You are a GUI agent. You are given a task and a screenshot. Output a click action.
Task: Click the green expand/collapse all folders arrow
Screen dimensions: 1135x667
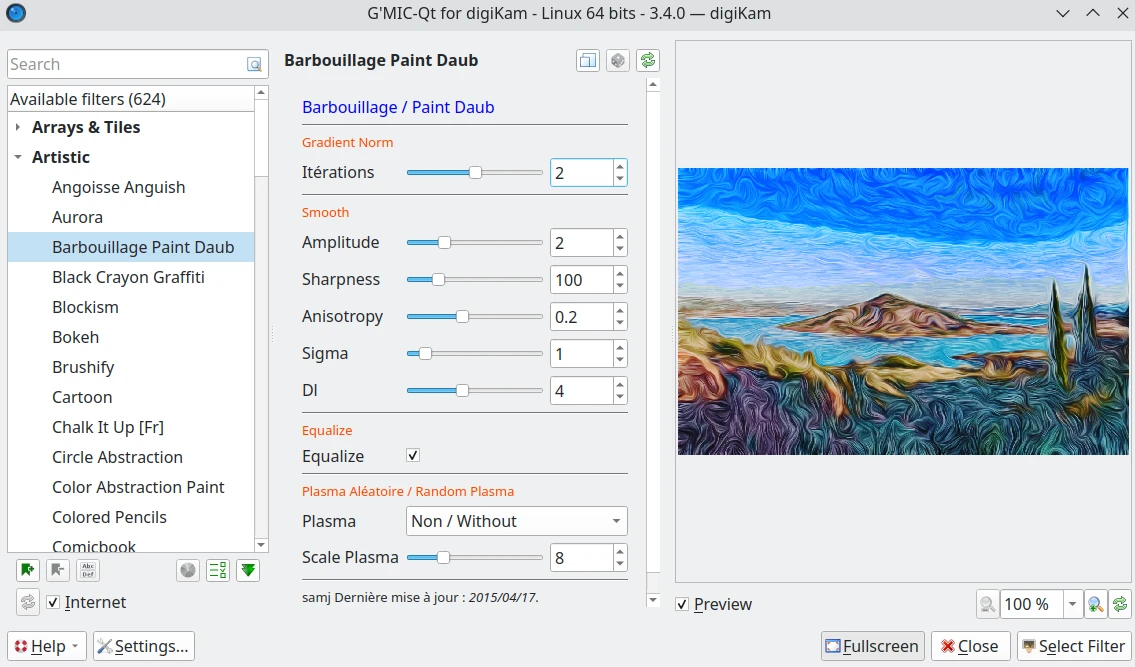point(249,570)
